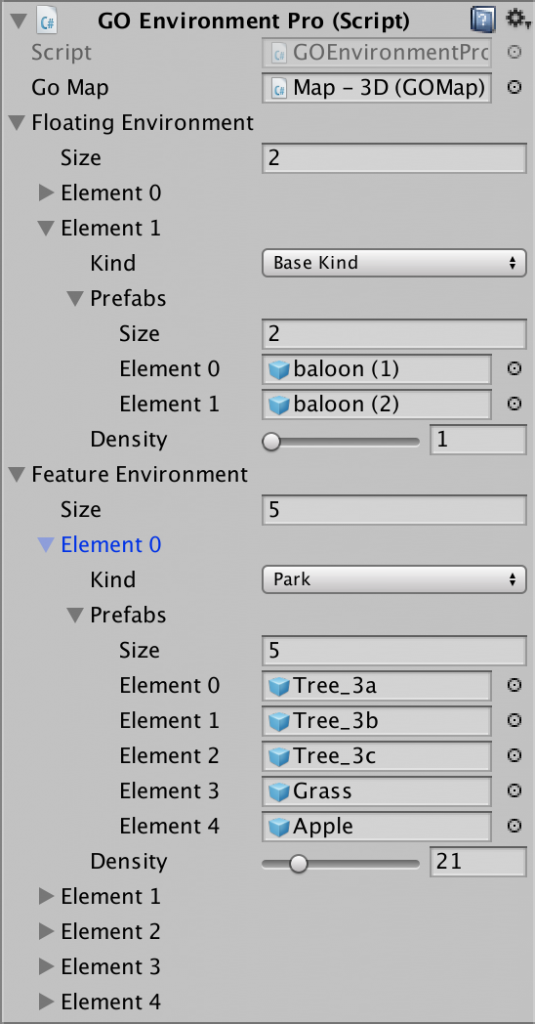This screenshot has height=1024, width=535.
Task: Click object picker next to Tree_3a
Action: pyautogui.click(x=515, y=686)
